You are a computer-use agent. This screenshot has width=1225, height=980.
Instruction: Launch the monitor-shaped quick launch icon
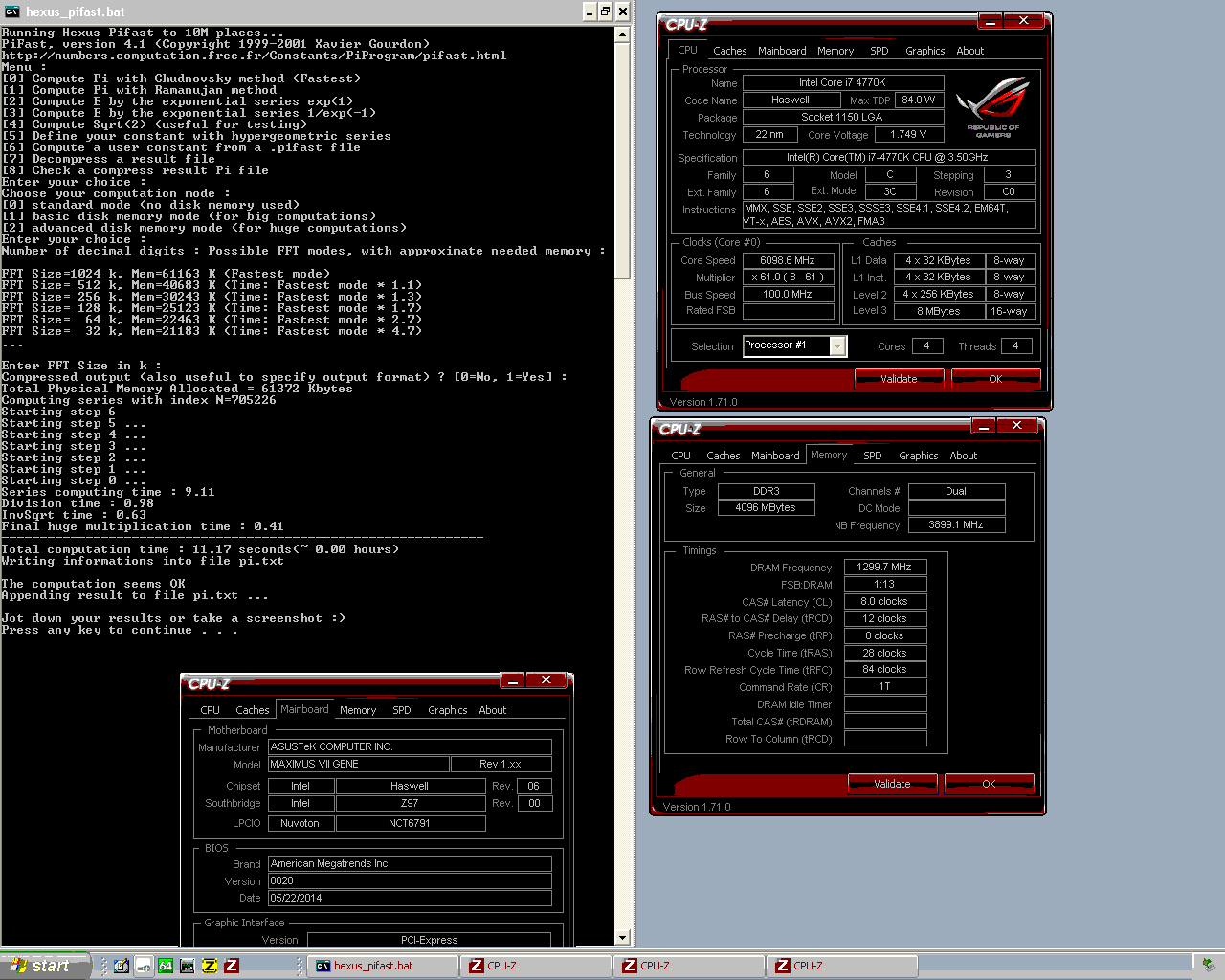point(188,966)
